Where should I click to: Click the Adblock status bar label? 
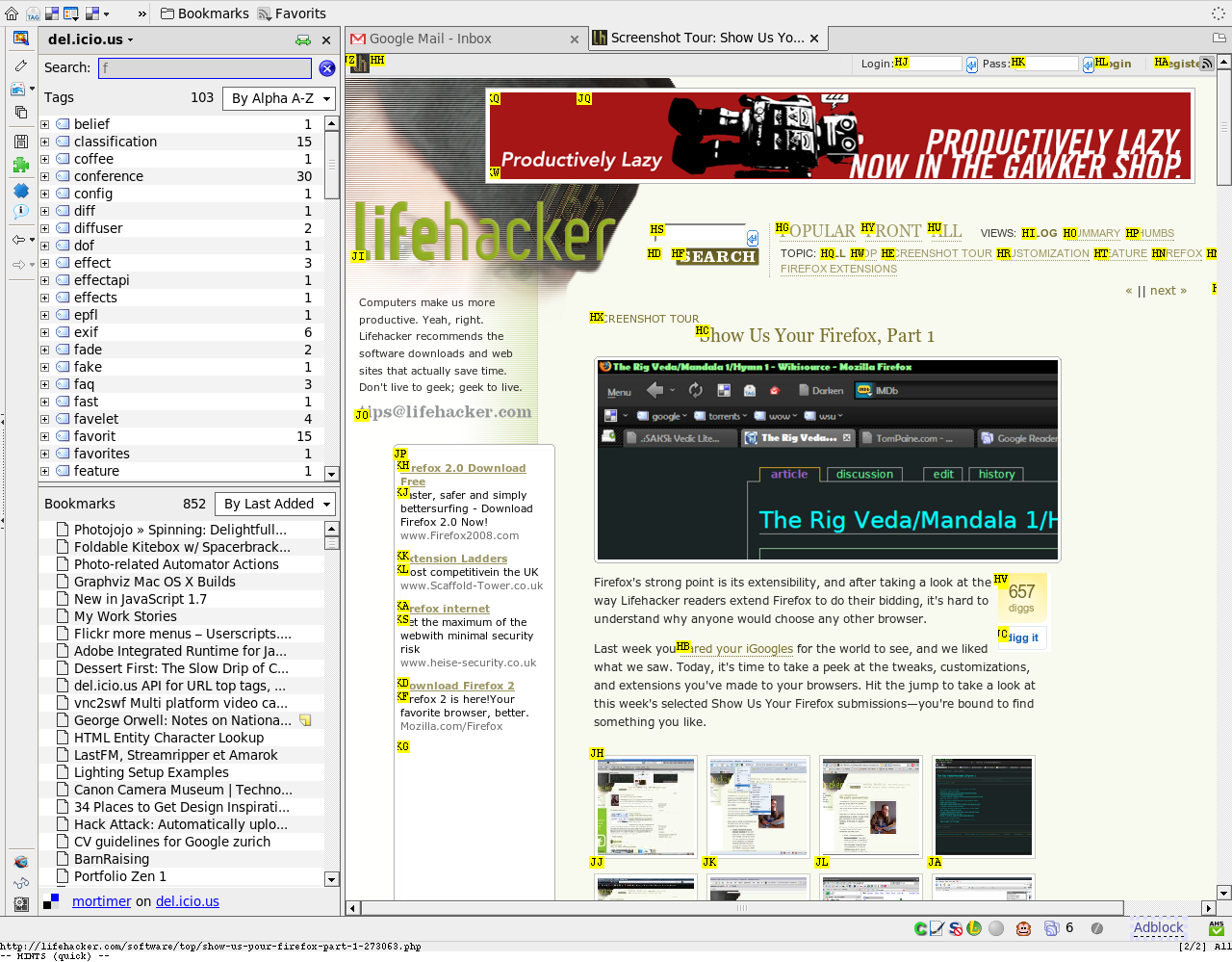click(x=1158, y=928)
